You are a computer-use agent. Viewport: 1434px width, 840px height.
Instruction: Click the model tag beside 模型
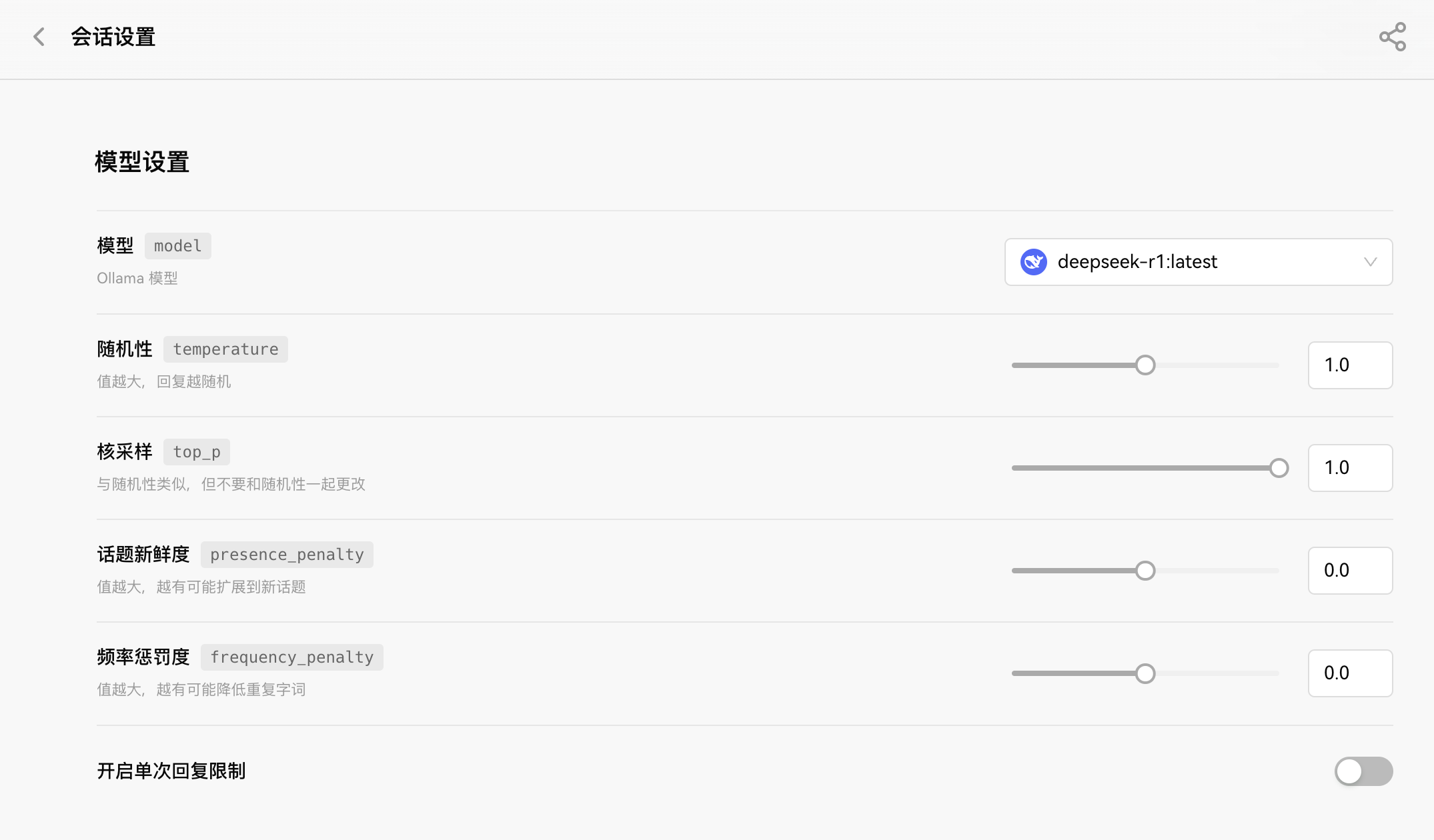point(177,245)
